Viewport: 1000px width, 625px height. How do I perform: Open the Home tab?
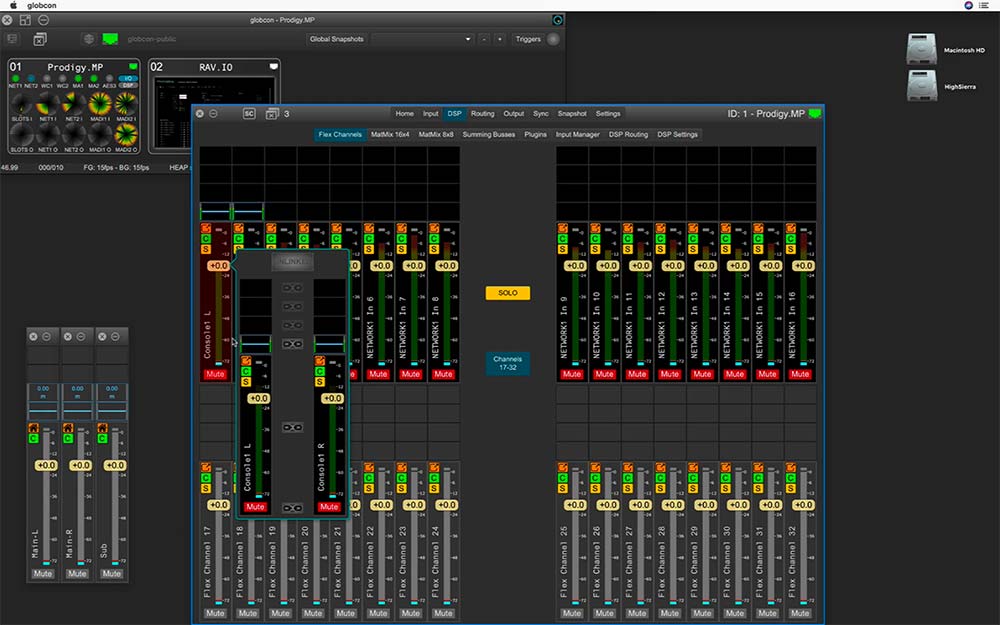[404, 114]
